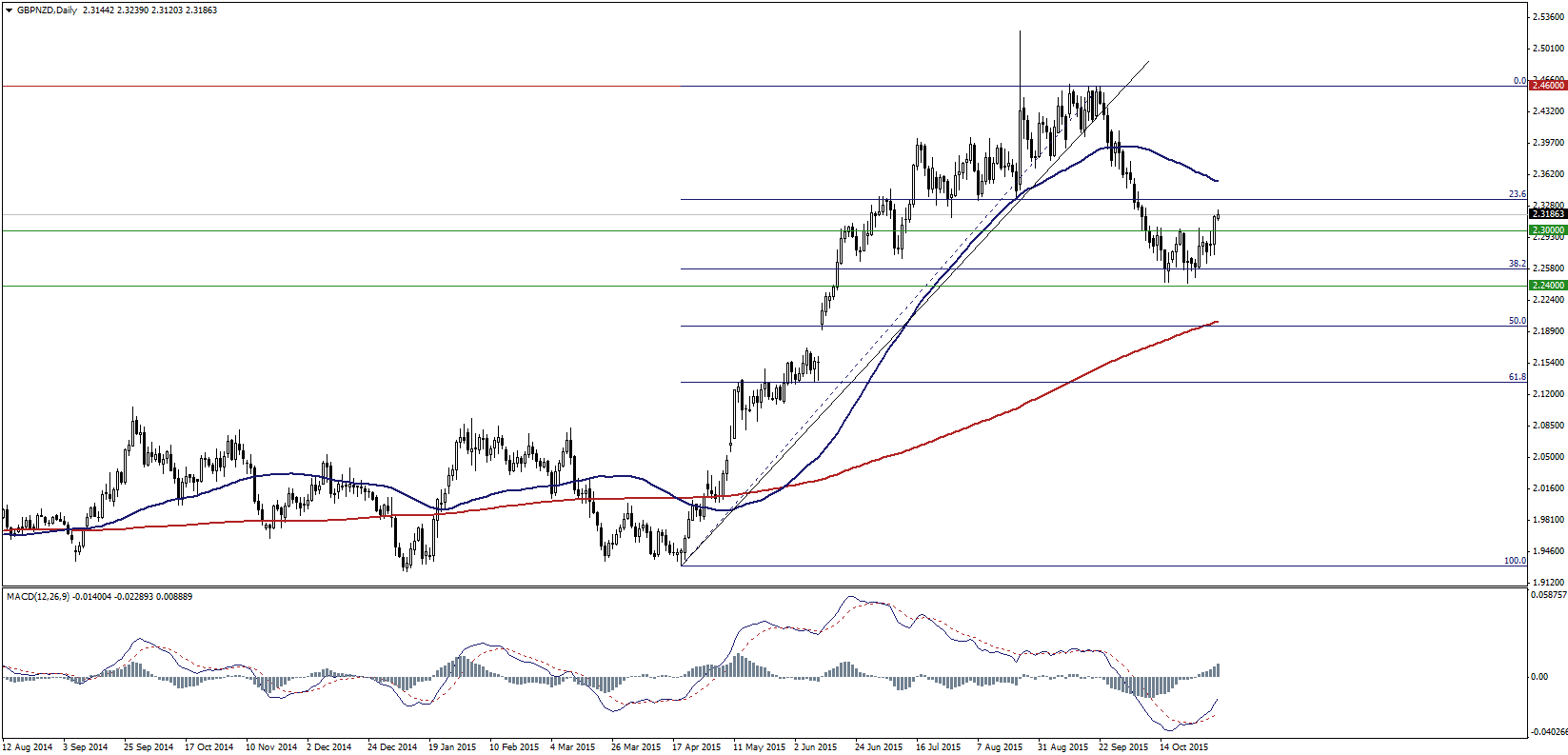Click the 2.05000 price axis label
This screenshot has height=755, width=1568.
click(x=1548, y=457)
